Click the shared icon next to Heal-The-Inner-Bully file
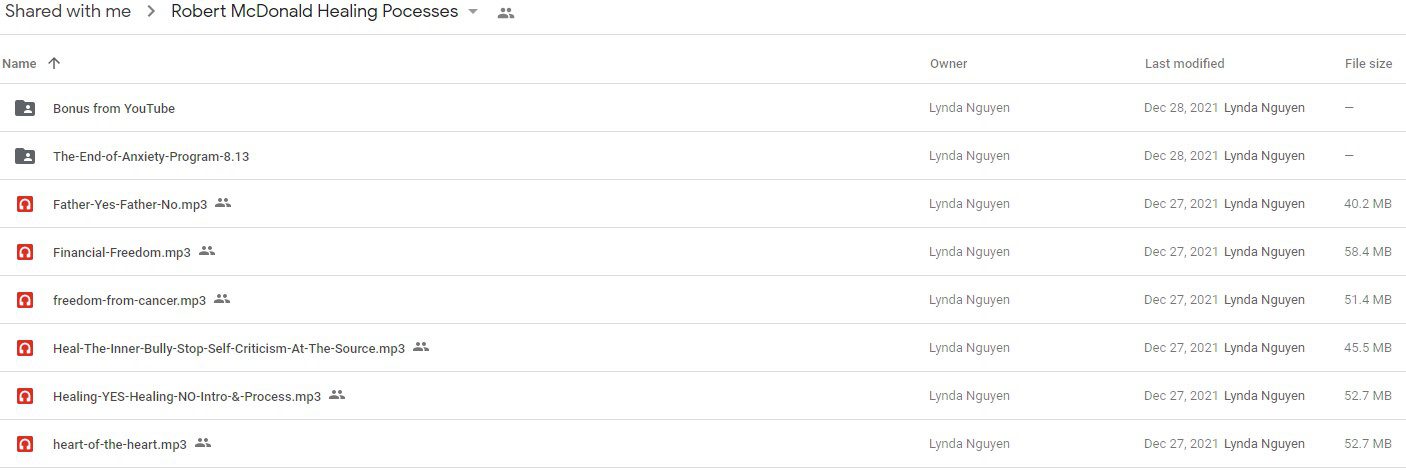1406x472 pixels. [x=421, y=347]
